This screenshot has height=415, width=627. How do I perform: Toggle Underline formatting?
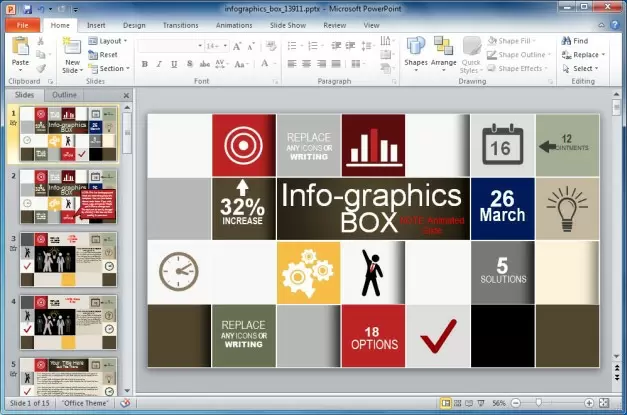(x=172, y=64)
